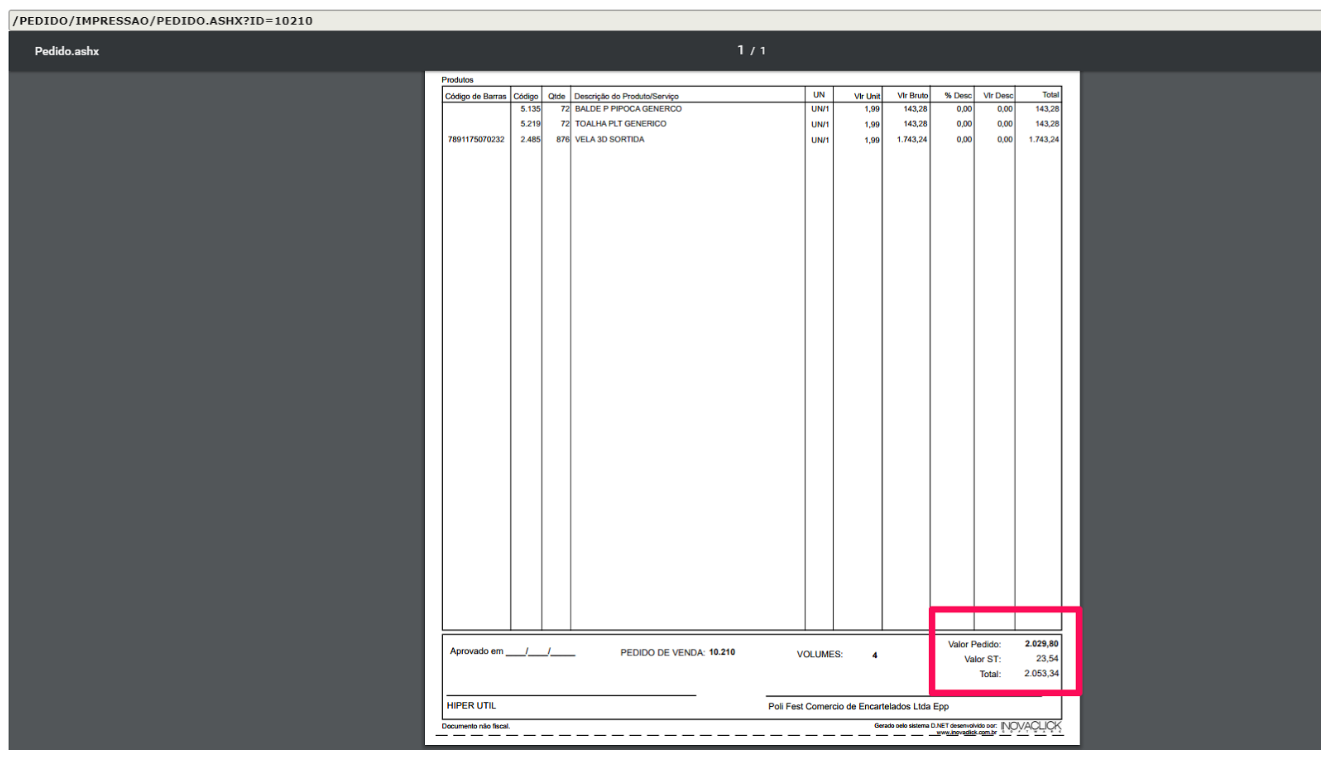Click the Descrição do Produto/Serviço column header
This screenshot has height=773, width=1325.
(x=626, y=96)
